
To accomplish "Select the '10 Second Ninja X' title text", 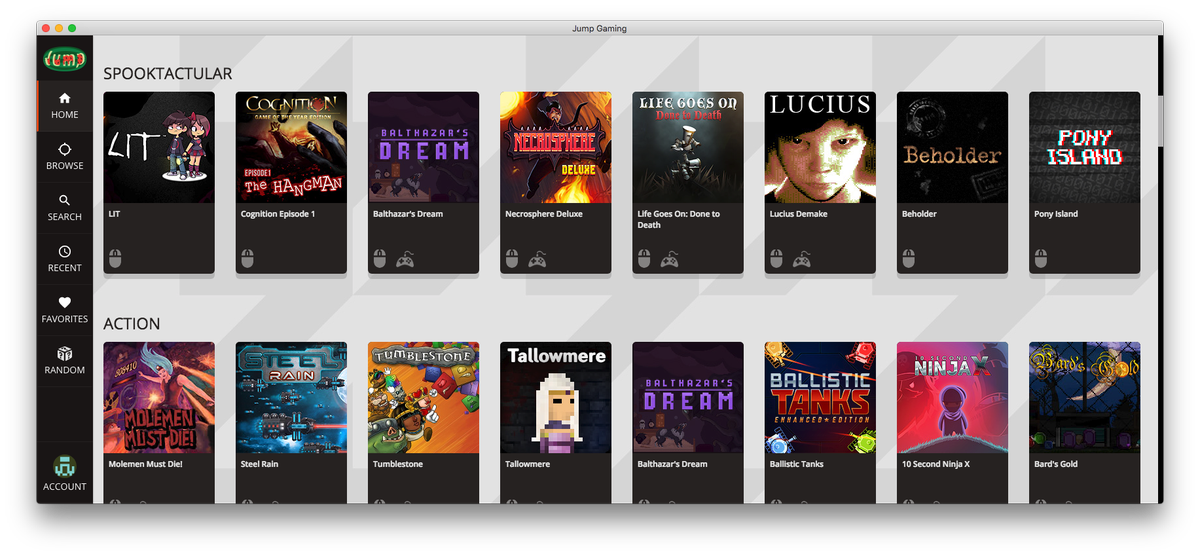I will (937, 464).
